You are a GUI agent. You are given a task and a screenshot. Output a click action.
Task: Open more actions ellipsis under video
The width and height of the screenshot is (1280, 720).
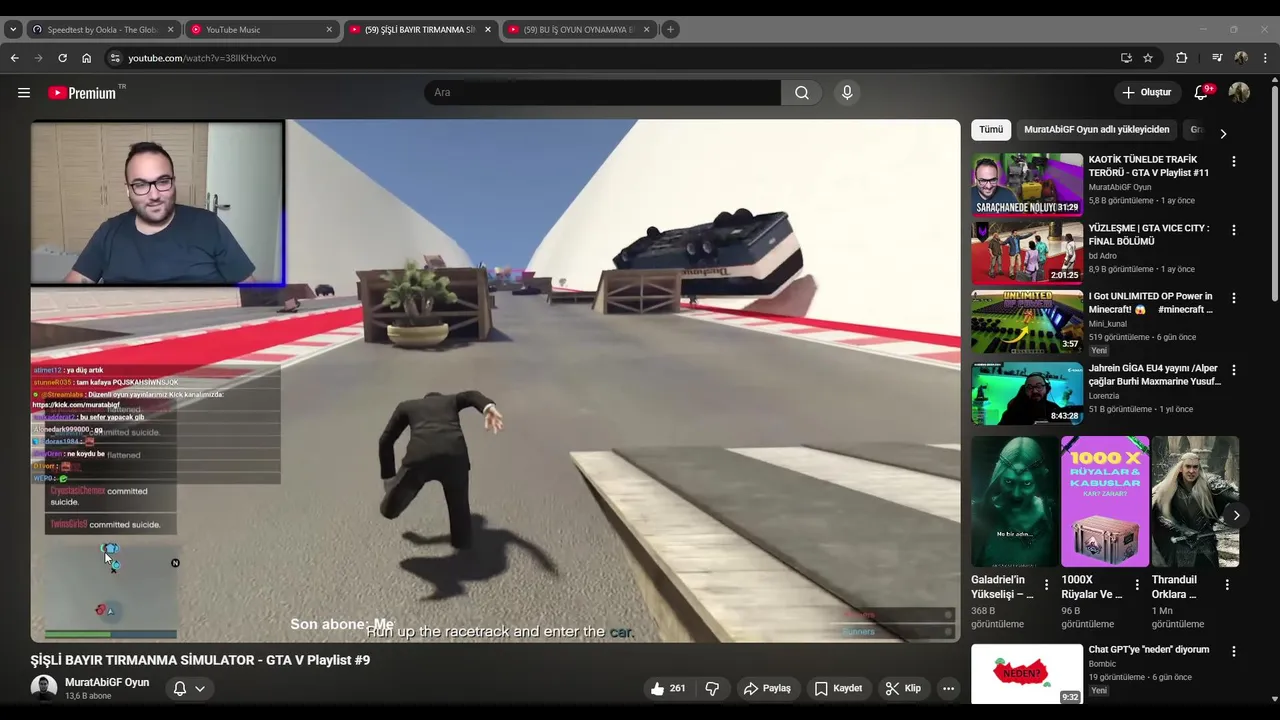click(x=948, y=688)
